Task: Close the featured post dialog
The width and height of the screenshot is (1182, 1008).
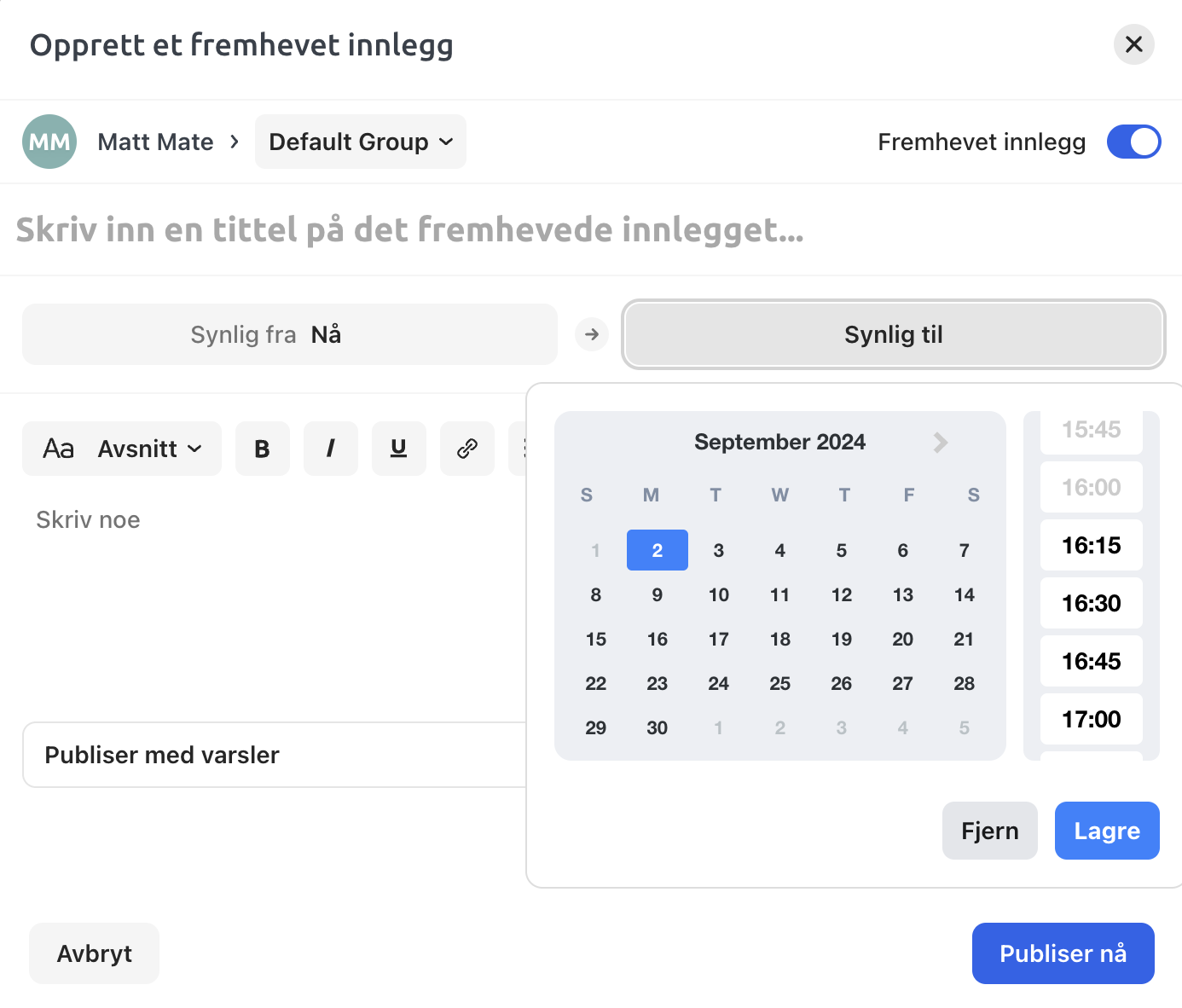Action: (x=1133, y=44)
